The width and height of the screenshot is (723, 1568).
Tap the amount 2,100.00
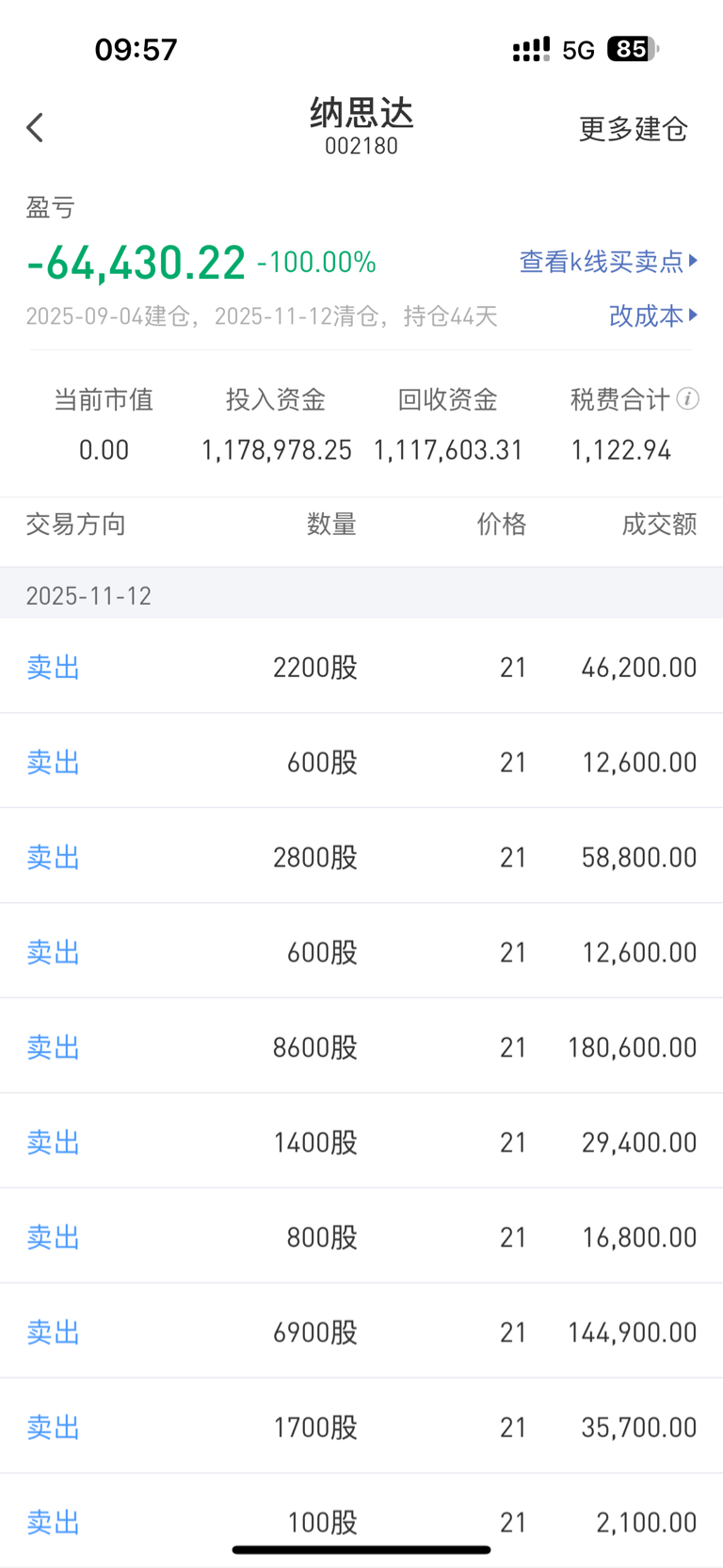(x=647, y=1523)
